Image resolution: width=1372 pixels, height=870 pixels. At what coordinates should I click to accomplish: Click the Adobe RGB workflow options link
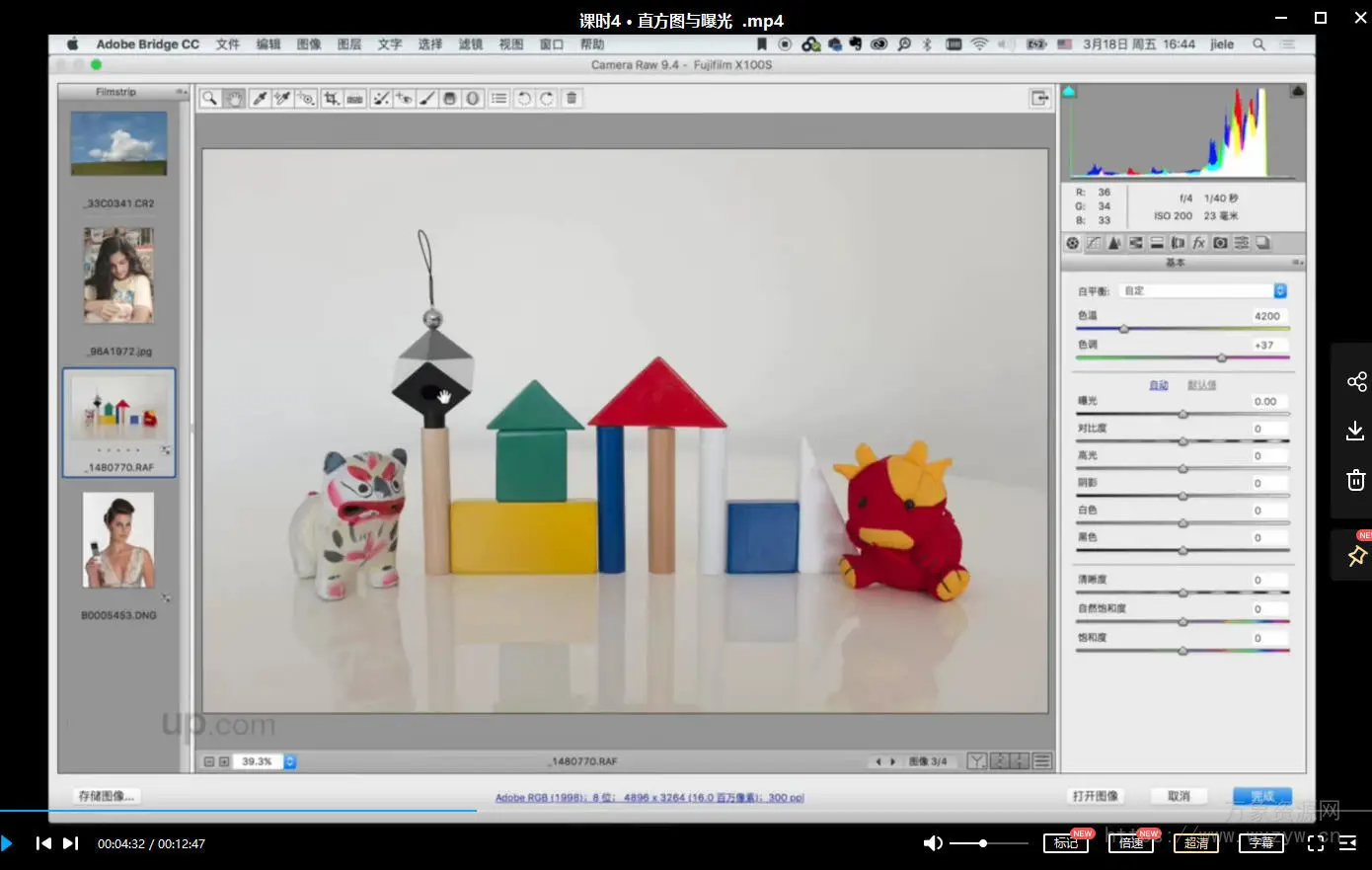click(x=649, y=798)
